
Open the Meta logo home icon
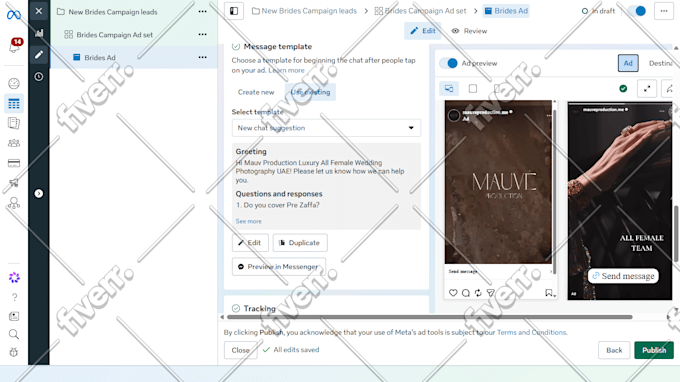(x=13, y=15)
